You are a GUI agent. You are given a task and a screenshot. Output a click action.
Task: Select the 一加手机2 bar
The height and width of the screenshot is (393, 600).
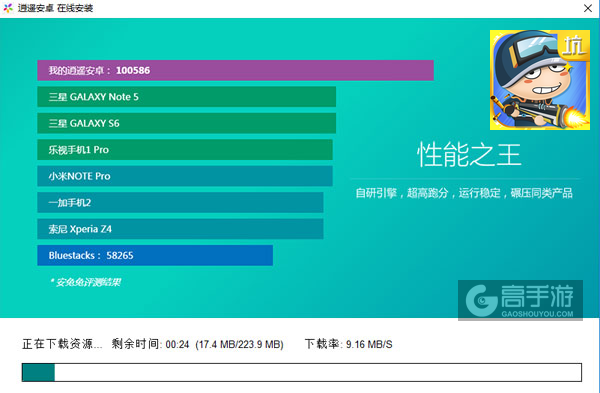pyautogui.click(x=180, y=202)
